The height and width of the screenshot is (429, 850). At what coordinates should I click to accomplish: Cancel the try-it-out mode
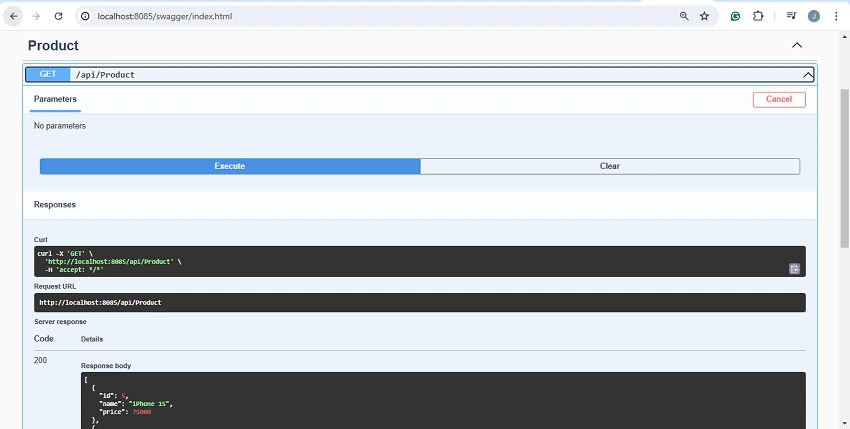coord(779,99)
